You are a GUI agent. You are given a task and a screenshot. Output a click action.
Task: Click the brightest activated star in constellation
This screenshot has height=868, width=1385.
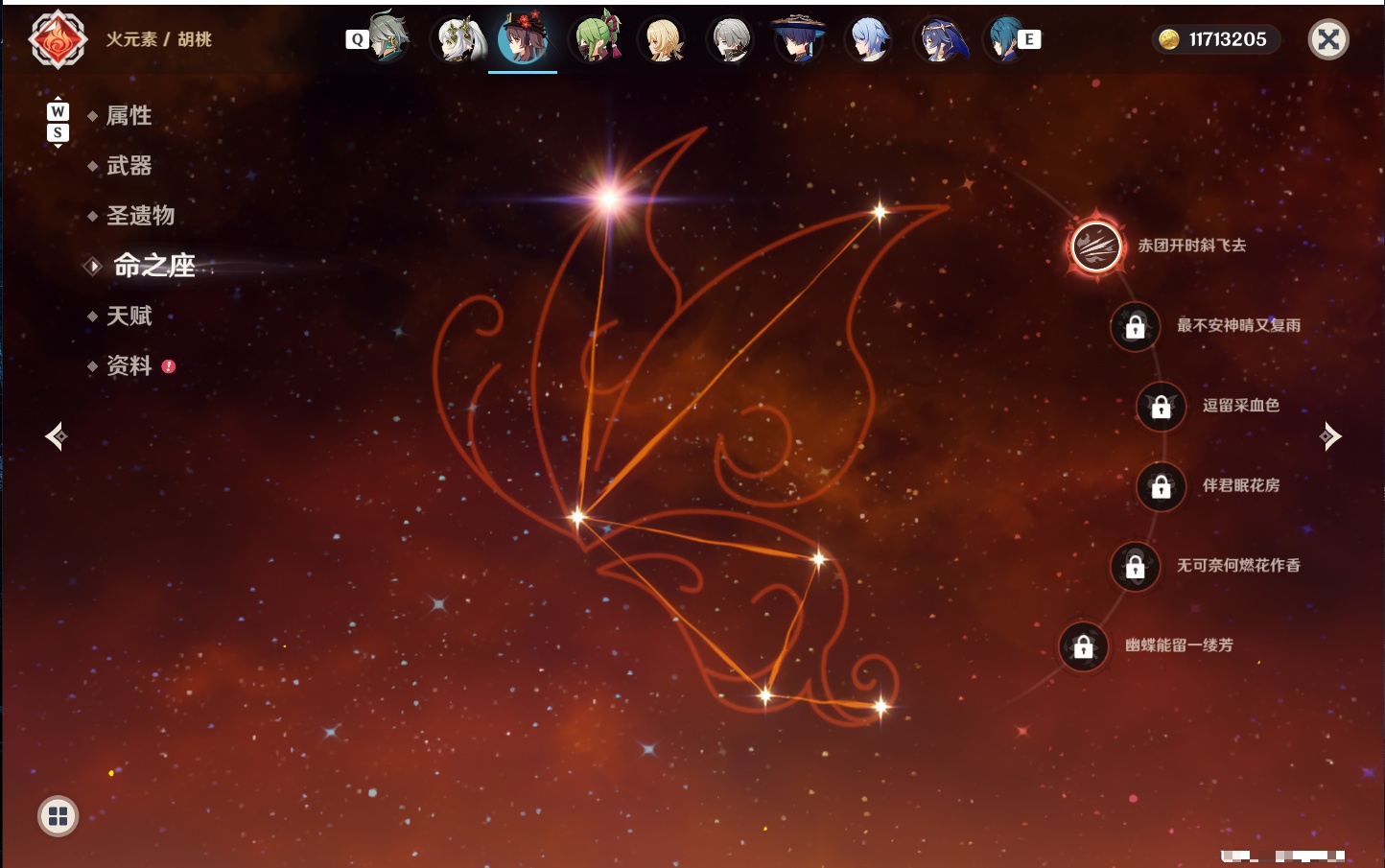point(608,199)
